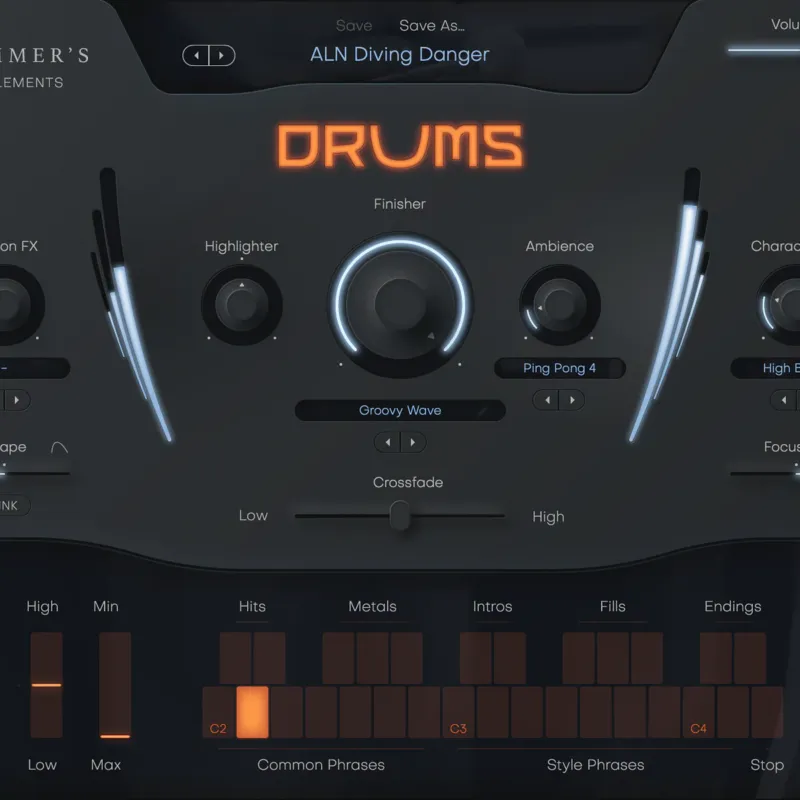Go to previous preset with left arrow

(x=196, y=55)
